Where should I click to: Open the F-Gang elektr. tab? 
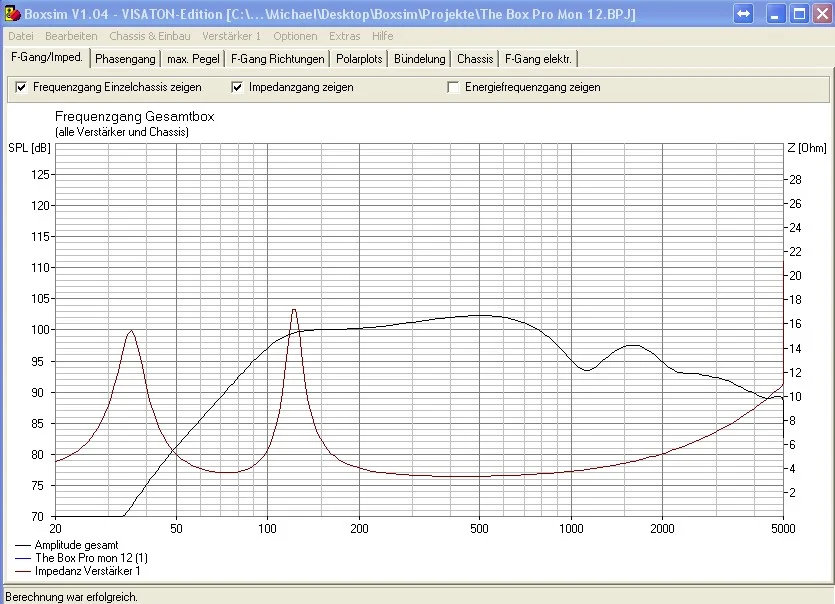pyautogui.click(x=538, y=58)
